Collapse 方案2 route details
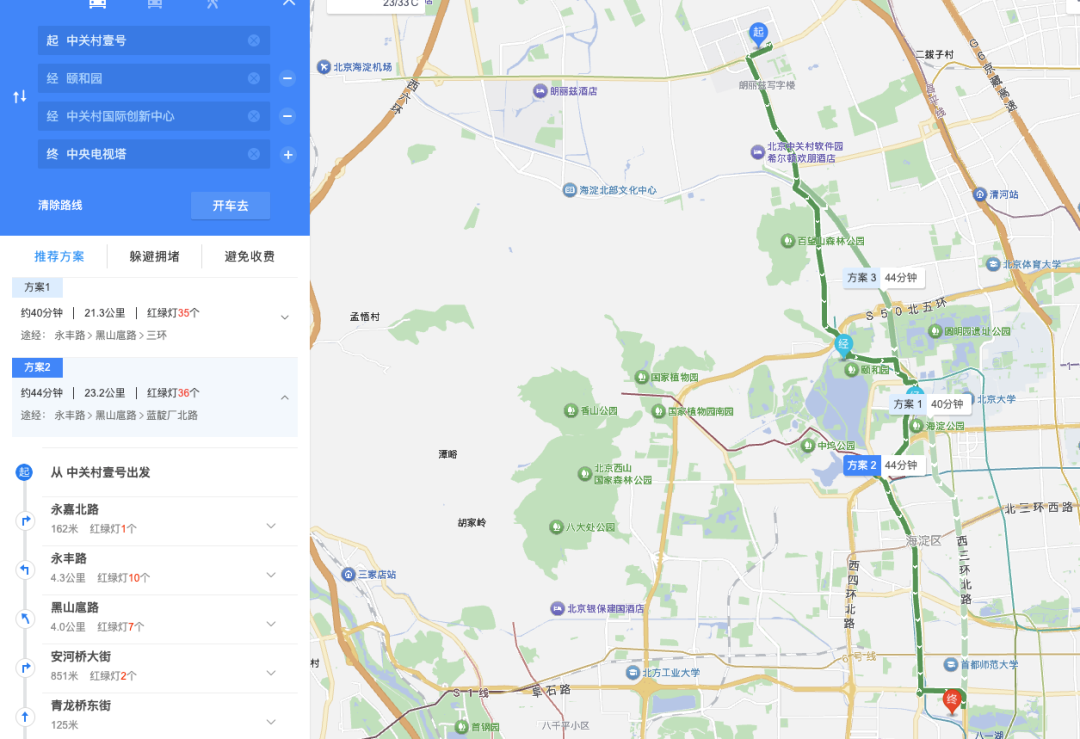 coord(284,397)
